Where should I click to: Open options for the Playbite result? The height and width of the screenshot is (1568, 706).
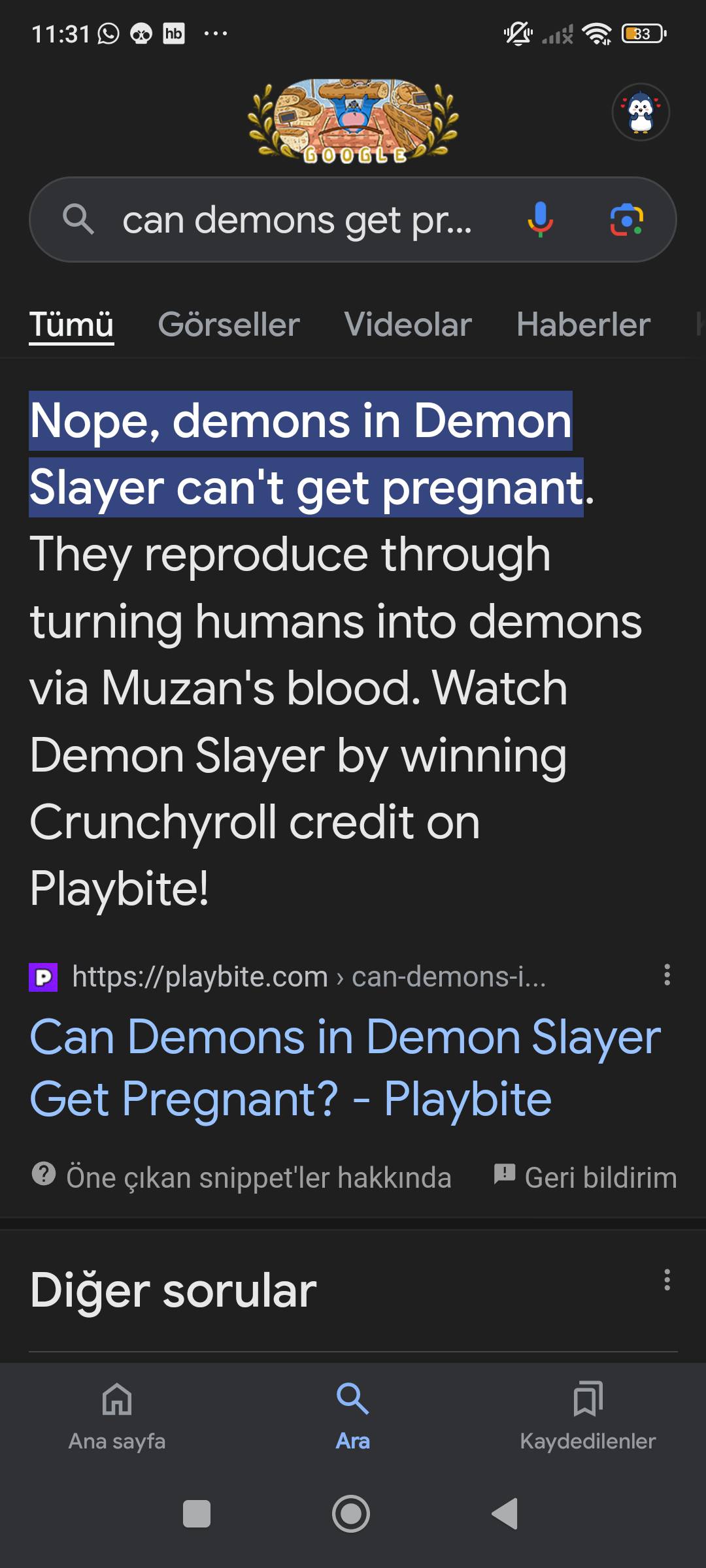click(667, 975)
